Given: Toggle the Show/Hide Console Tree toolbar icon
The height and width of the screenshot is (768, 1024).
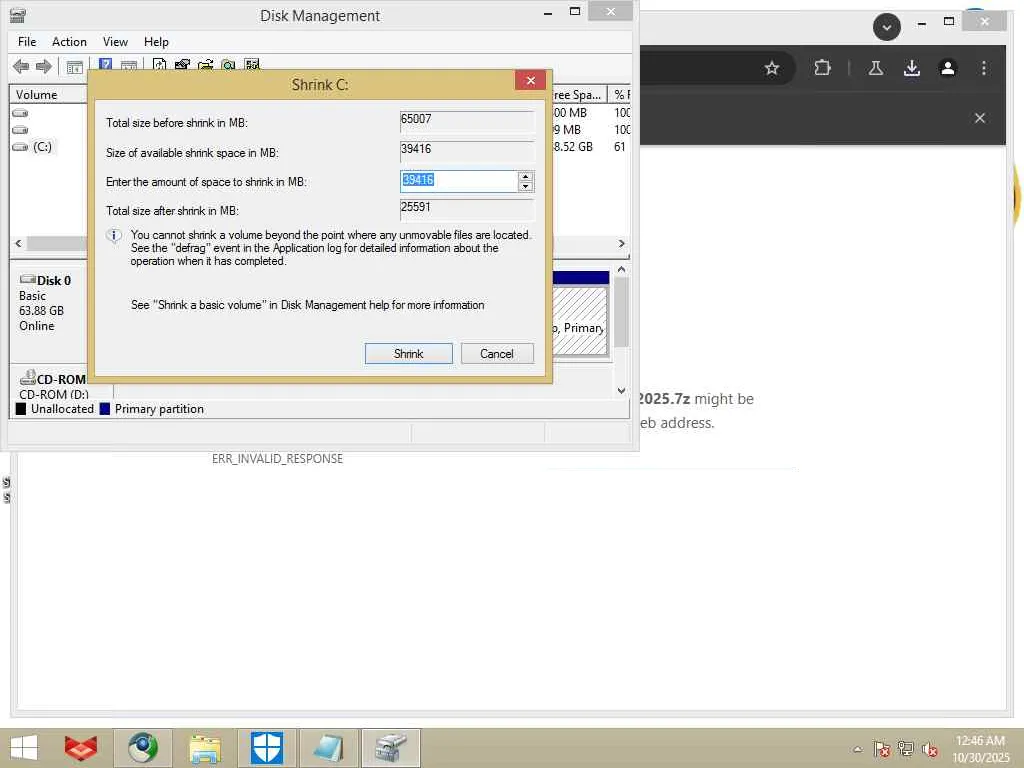Looking at the screenshot, I should [x=74, y=66].
